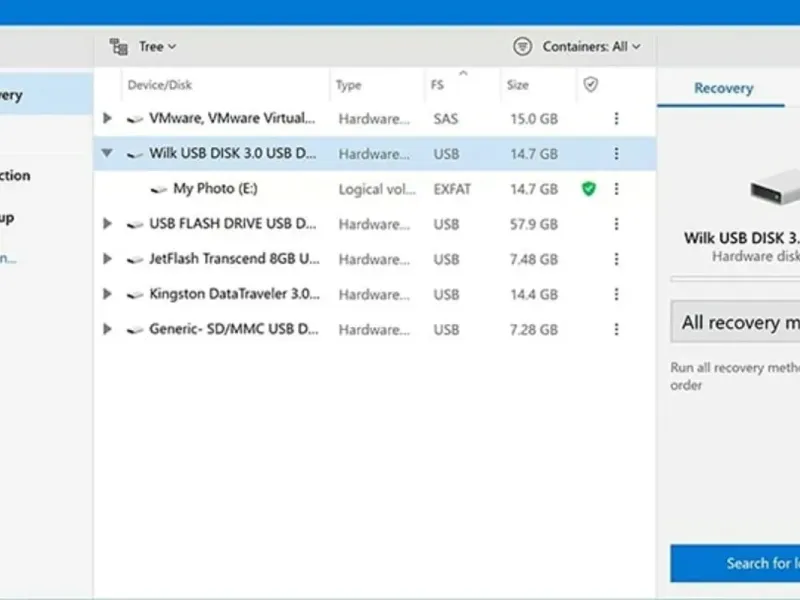Image resolution: width=800 pixels, height=600 pixels.
Task: Click the Containers filter circle icon
Action: (x=522, y=46)
